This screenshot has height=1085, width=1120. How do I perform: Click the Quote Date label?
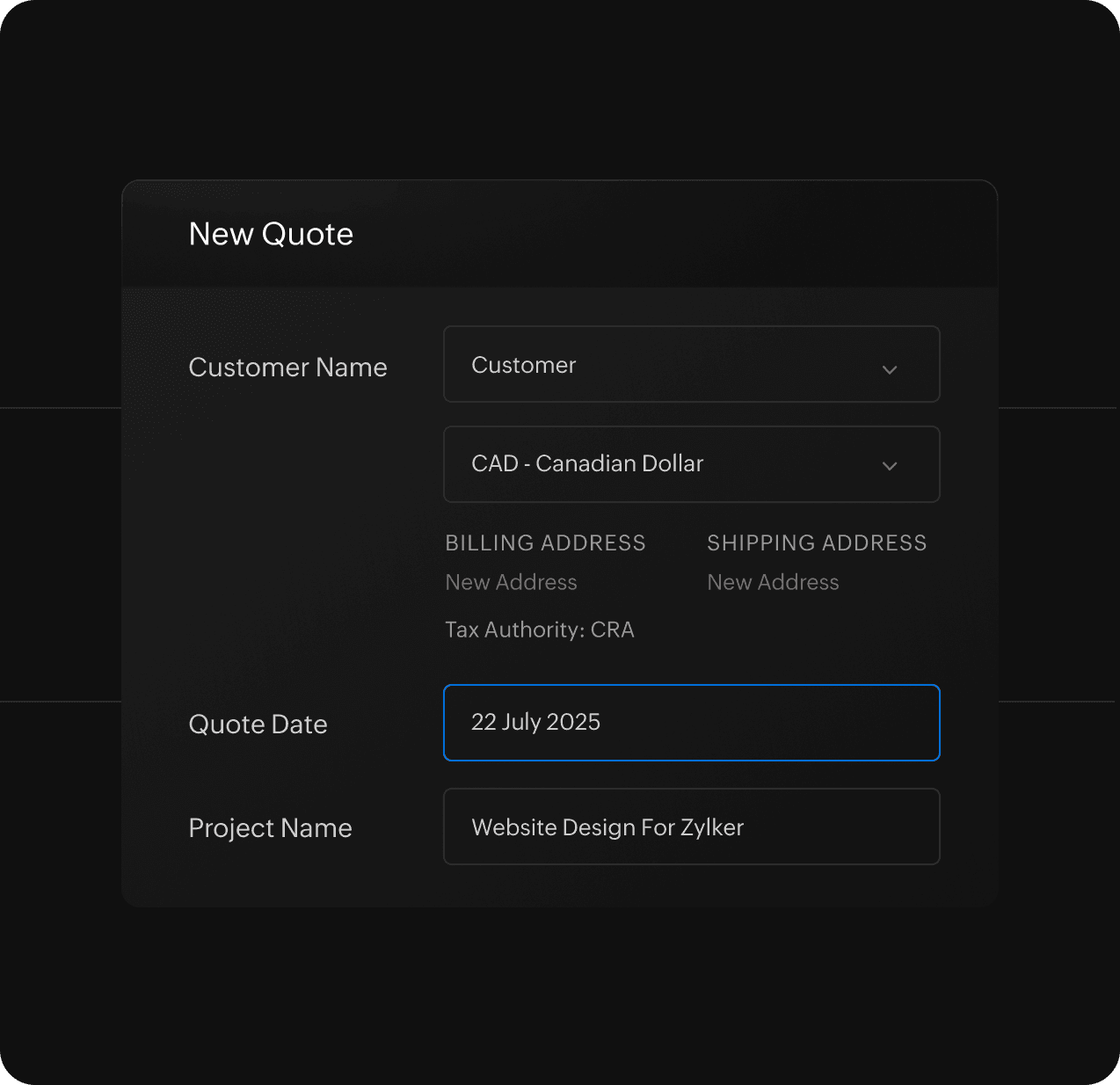tap(258, 725)
